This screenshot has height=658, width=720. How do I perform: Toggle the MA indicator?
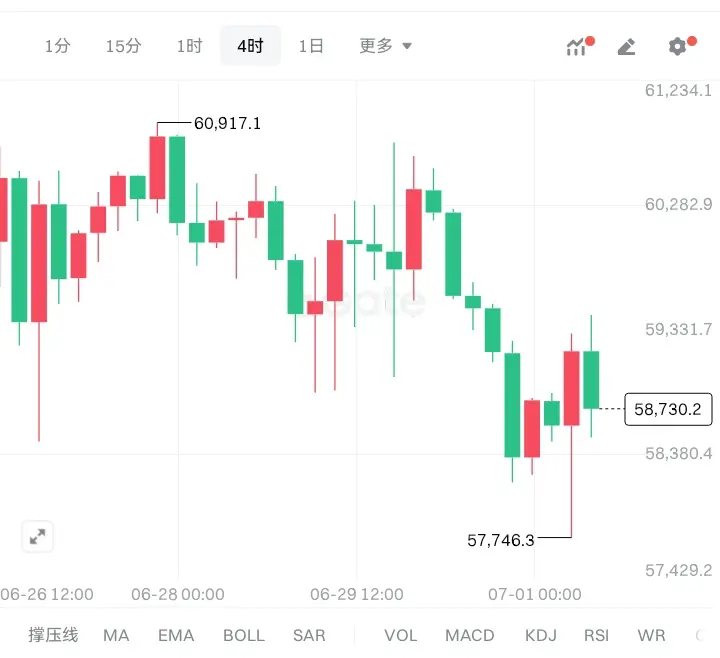coord(116,636)
